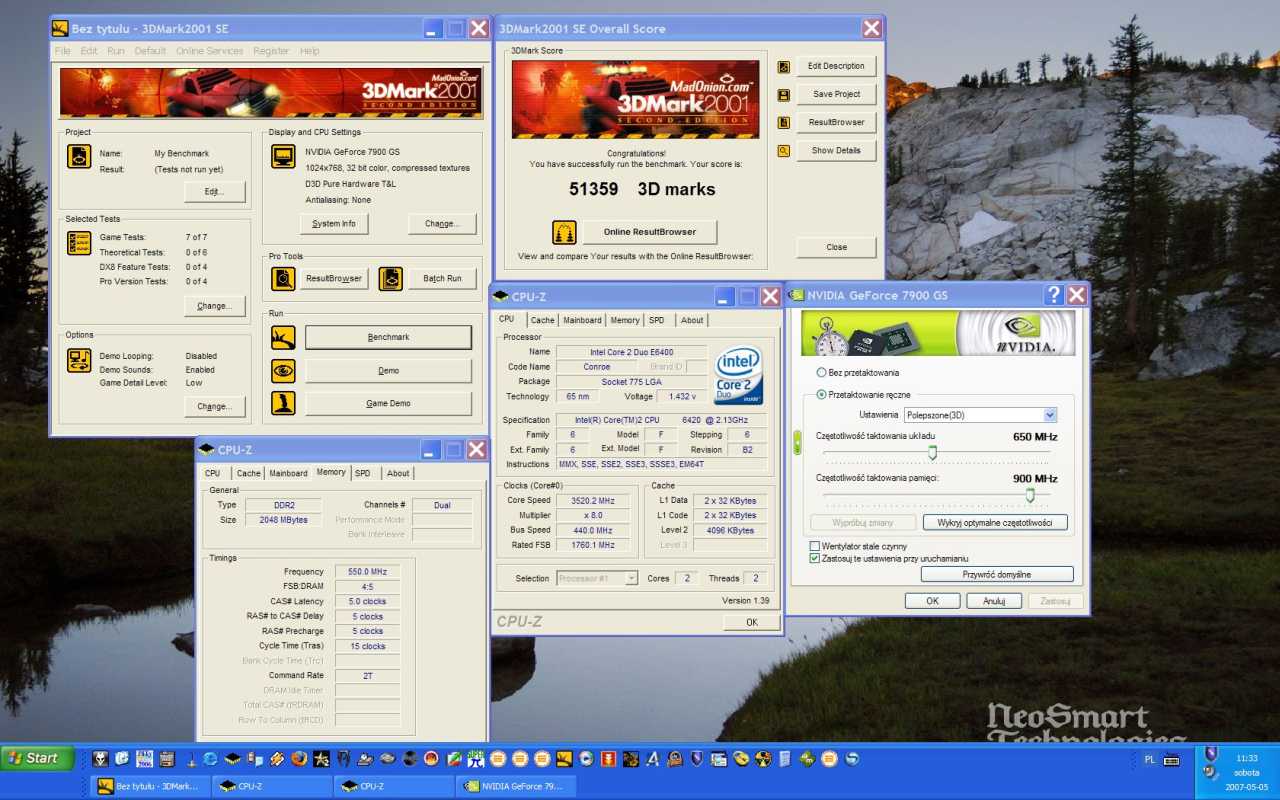The width and height of the screenshot is (1280, 800).
Task: Click Change... under Selected Tests
Action: (214, 306)
